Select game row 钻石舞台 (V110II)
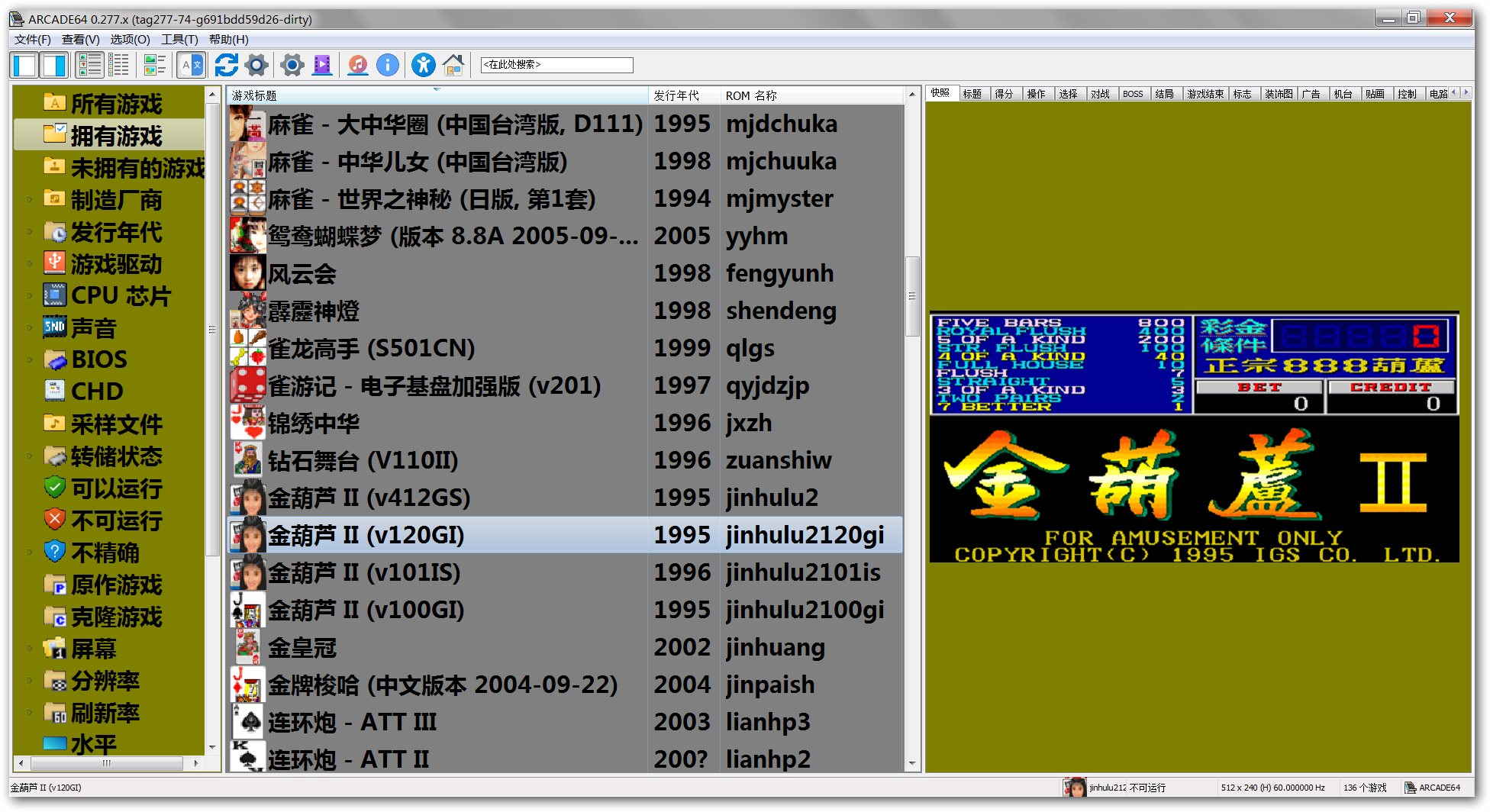The image size is (1490, 812). (x=565, y=460)
